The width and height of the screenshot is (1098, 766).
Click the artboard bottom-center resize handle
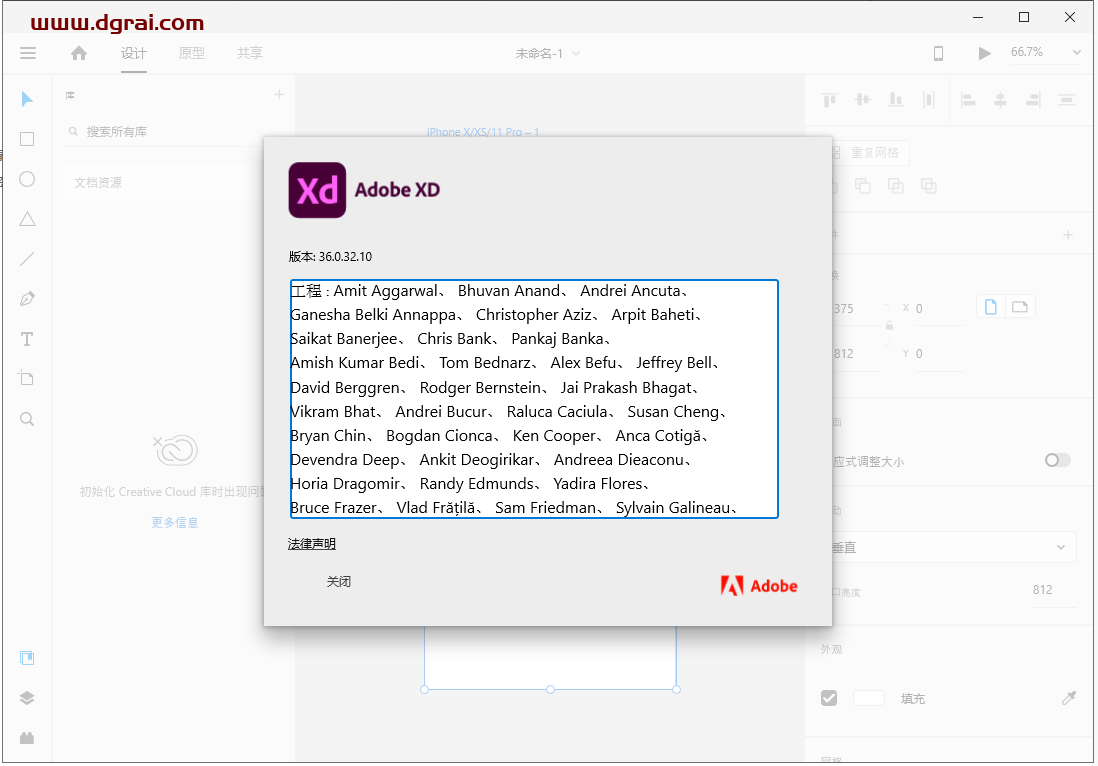tap(550, 690)
